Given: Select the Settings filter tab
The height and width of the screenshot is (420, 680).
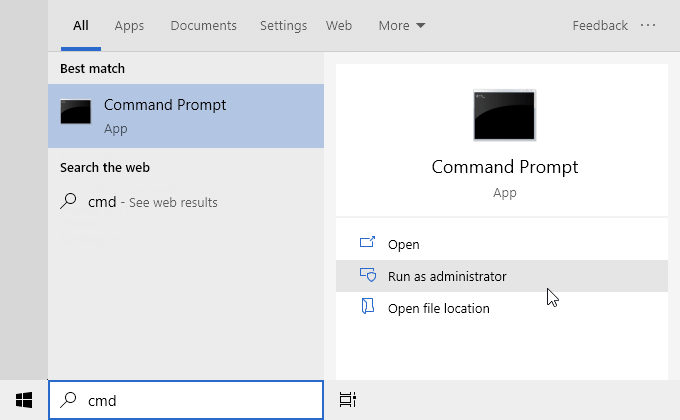Looking at the screenshot, I should 283,25.
